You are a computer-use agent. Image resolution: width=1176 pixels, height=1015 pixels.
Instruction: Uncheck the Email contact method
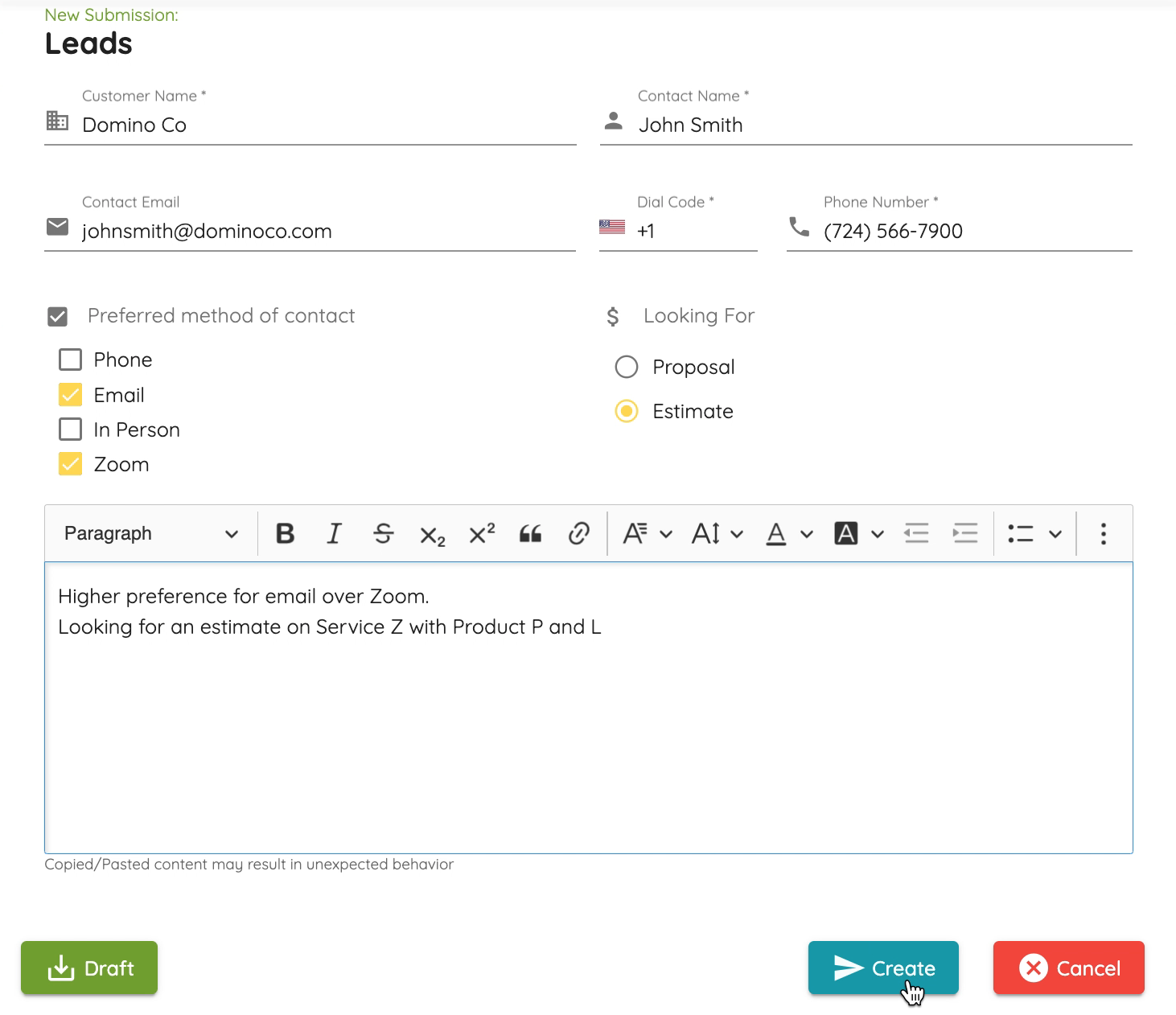click(x=71, y=395)
